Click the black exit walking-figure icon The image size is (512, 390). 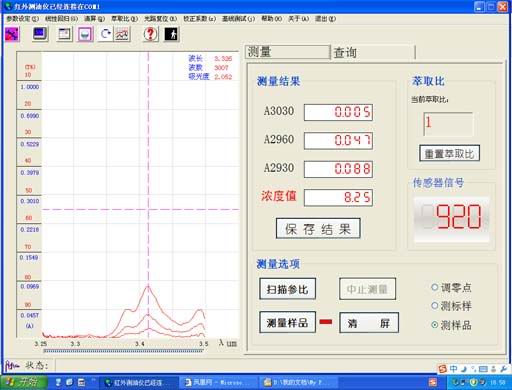[172, 34]
